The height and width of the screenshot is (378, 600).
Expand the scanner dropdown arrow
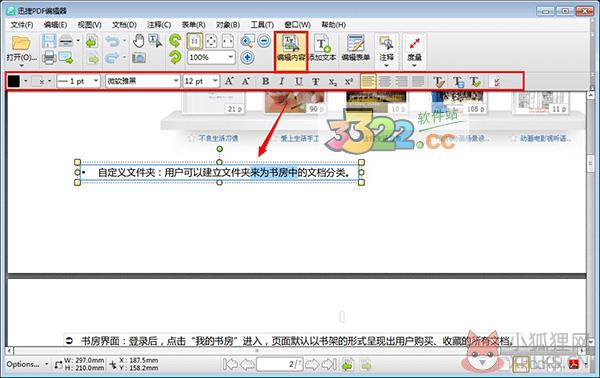pos(78,41)
